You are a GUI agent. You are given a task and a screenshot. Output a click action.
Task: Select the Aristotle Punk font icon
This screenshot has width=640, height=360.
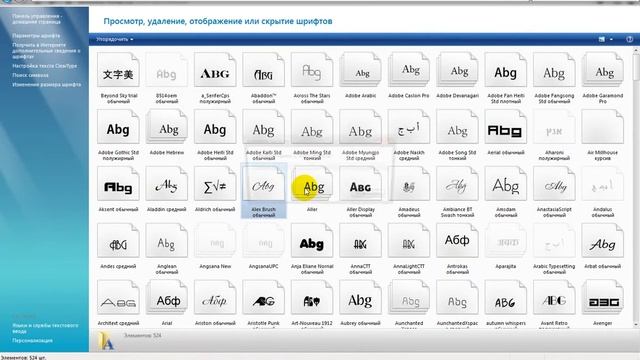264,297
